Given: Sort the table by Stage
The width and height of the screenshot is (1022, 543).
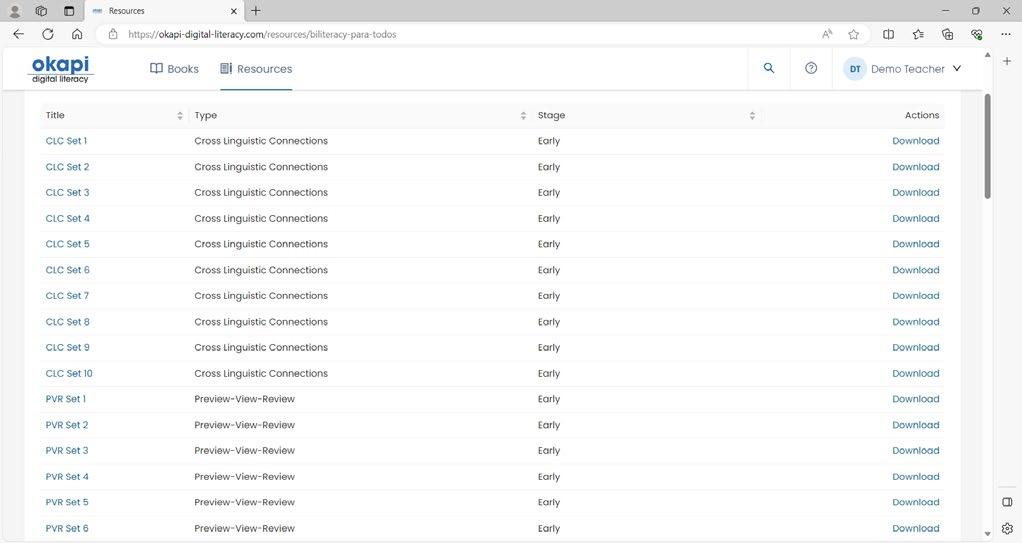Looking at the screenshot, I should [x=752, y=115].
